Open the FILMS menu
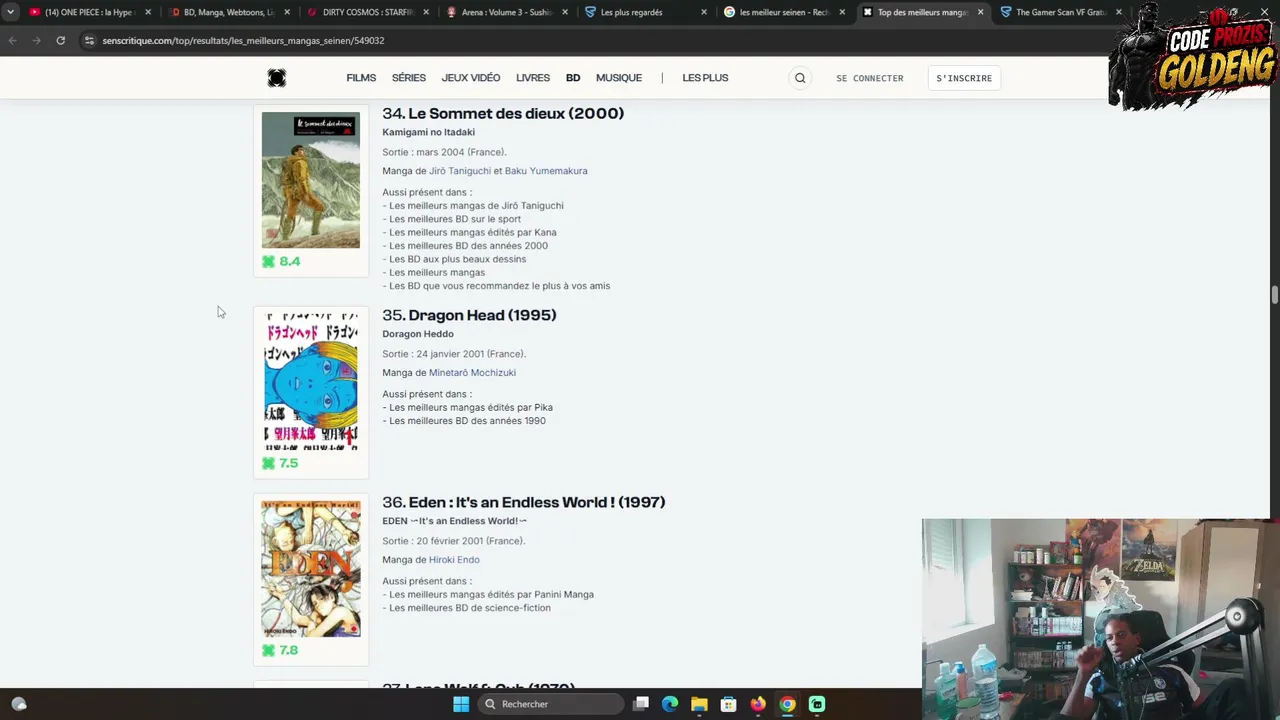 click(x=361, y=78)
